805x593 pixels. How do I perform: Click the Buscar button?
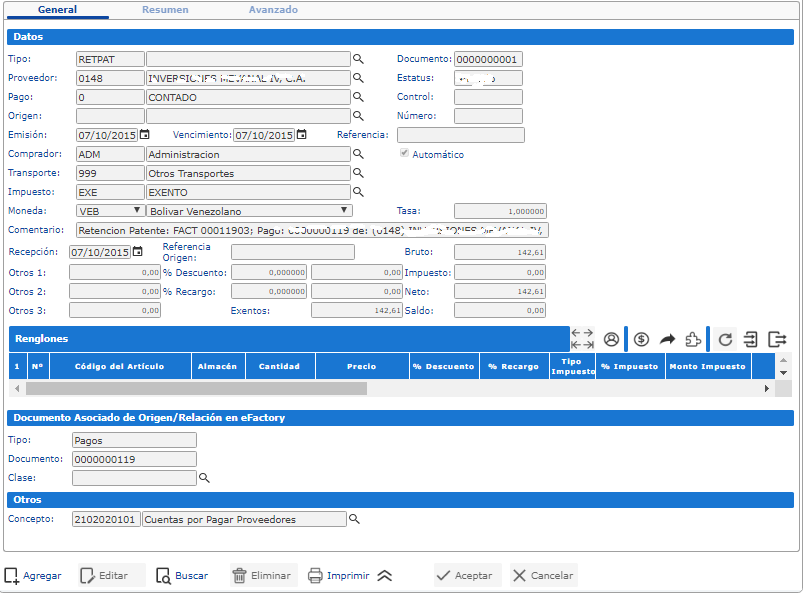click(x=181, y=576)
